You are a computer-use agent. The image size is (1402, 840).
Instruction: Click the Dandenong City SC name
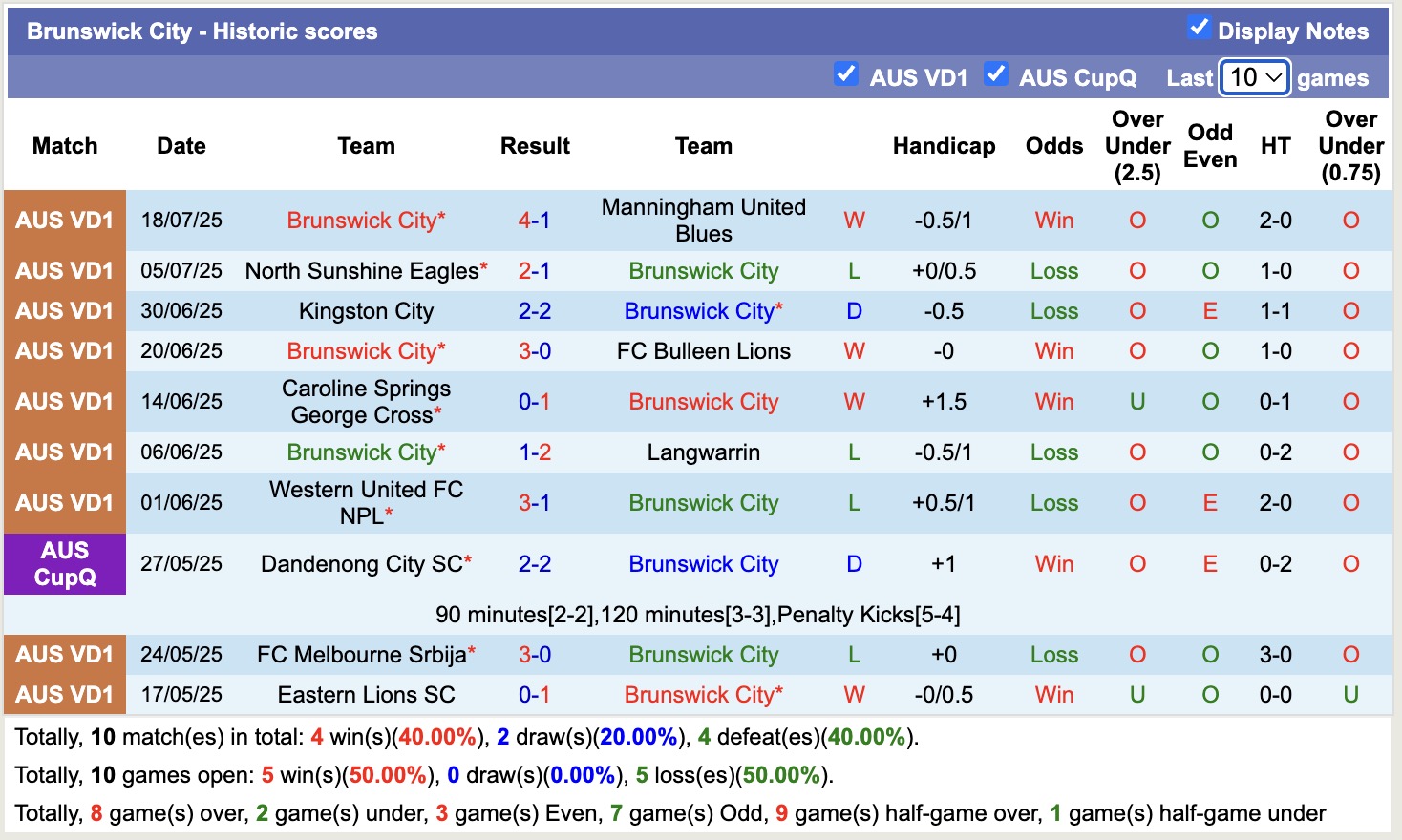pyautogui.click(x=365, y=563)
